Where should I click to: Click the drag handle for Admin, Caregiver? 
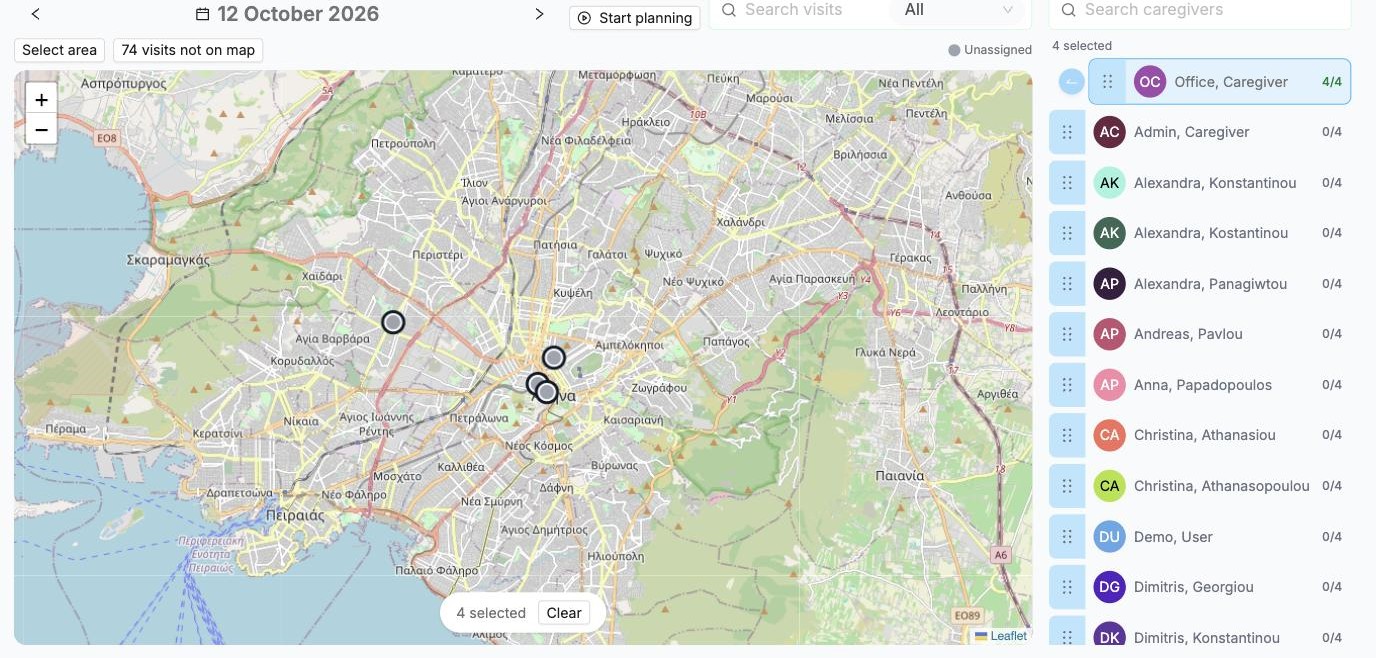pyautogui.click(x=1067, y=132)
